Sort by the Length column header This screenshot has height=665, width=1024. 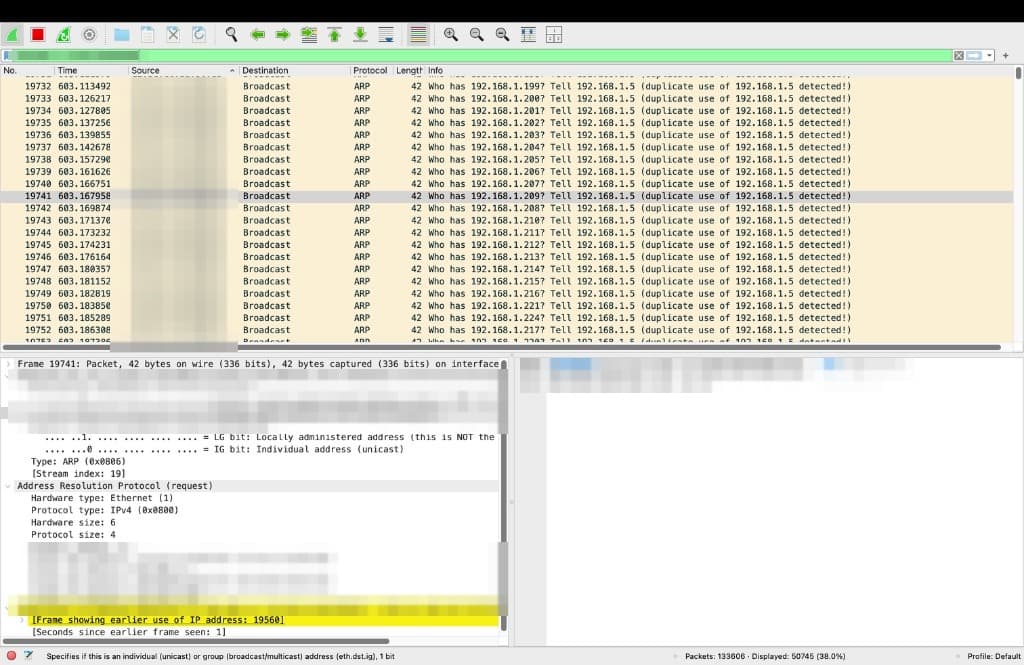point(409,71)
